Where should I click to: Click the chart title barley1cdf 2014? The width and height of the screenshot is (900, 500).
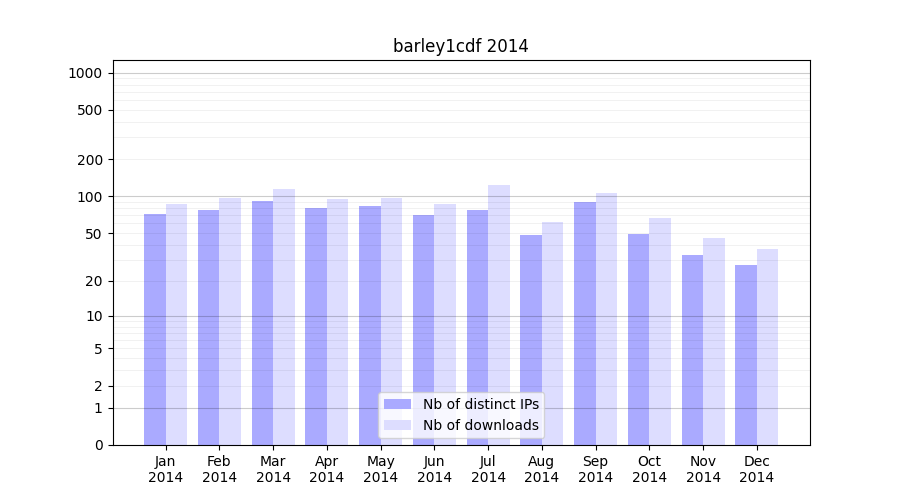[460, 46]
